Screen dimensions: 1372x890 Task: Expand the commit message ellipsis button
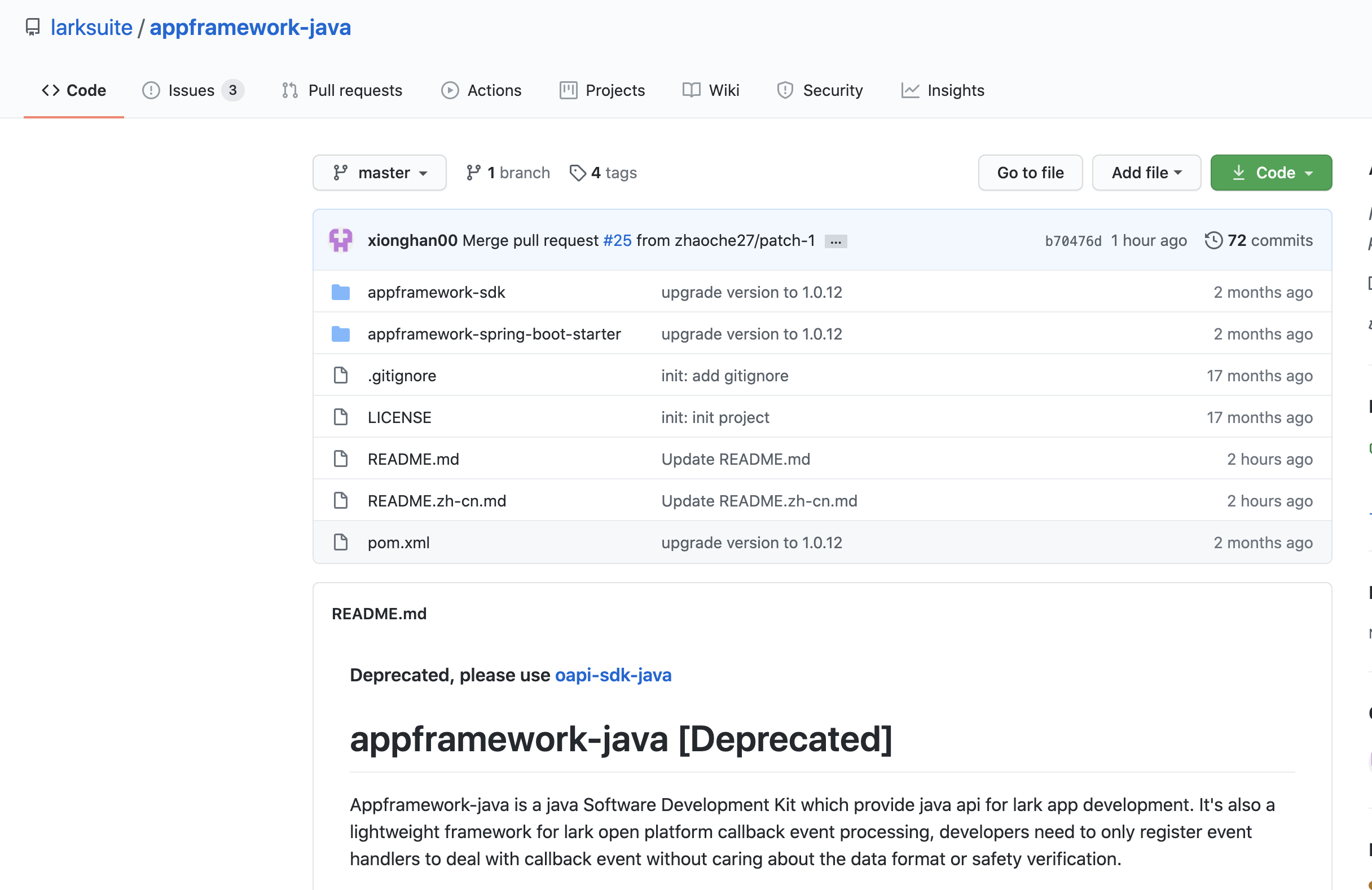tap(835, 241)
